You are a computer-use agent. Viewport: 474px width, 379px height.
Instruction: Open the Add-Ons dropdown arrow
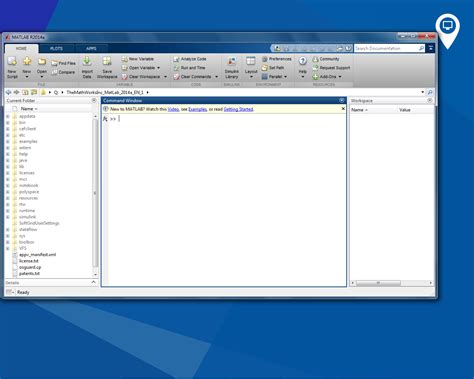click(x=340, y=77)
